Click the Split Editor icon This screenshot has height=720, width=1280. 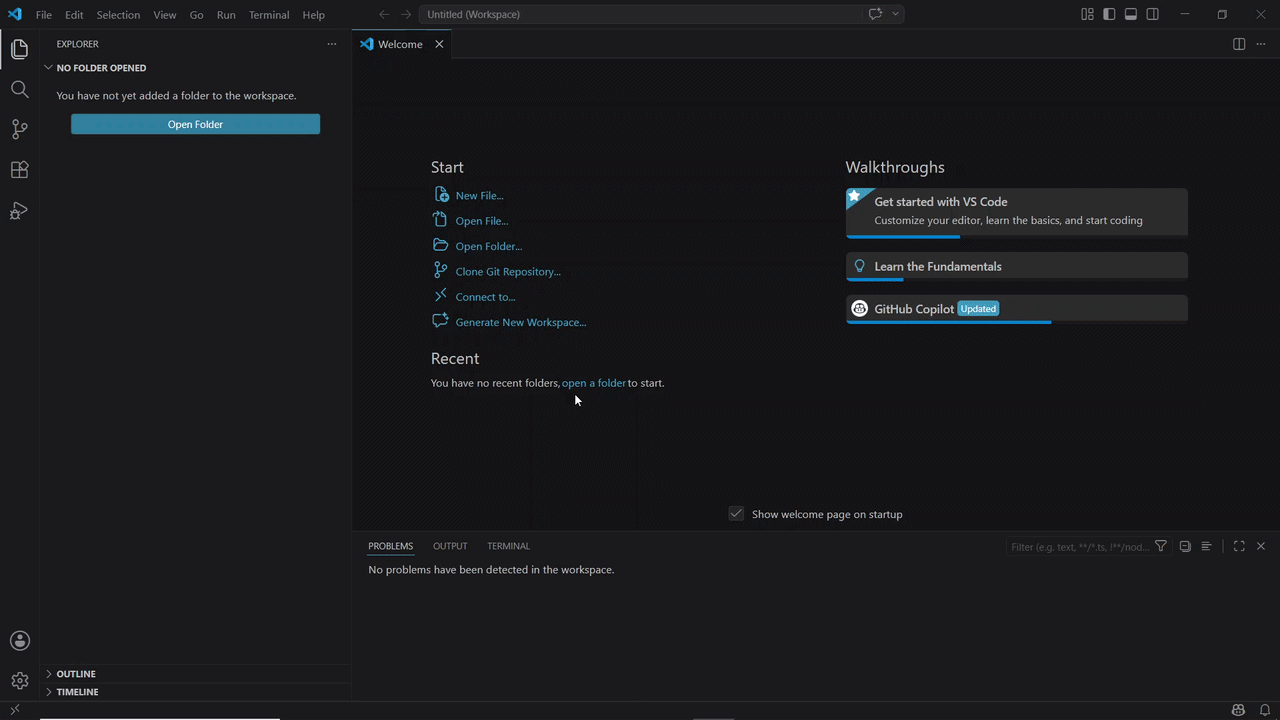pyautogui.click(x=1239, y=44)
